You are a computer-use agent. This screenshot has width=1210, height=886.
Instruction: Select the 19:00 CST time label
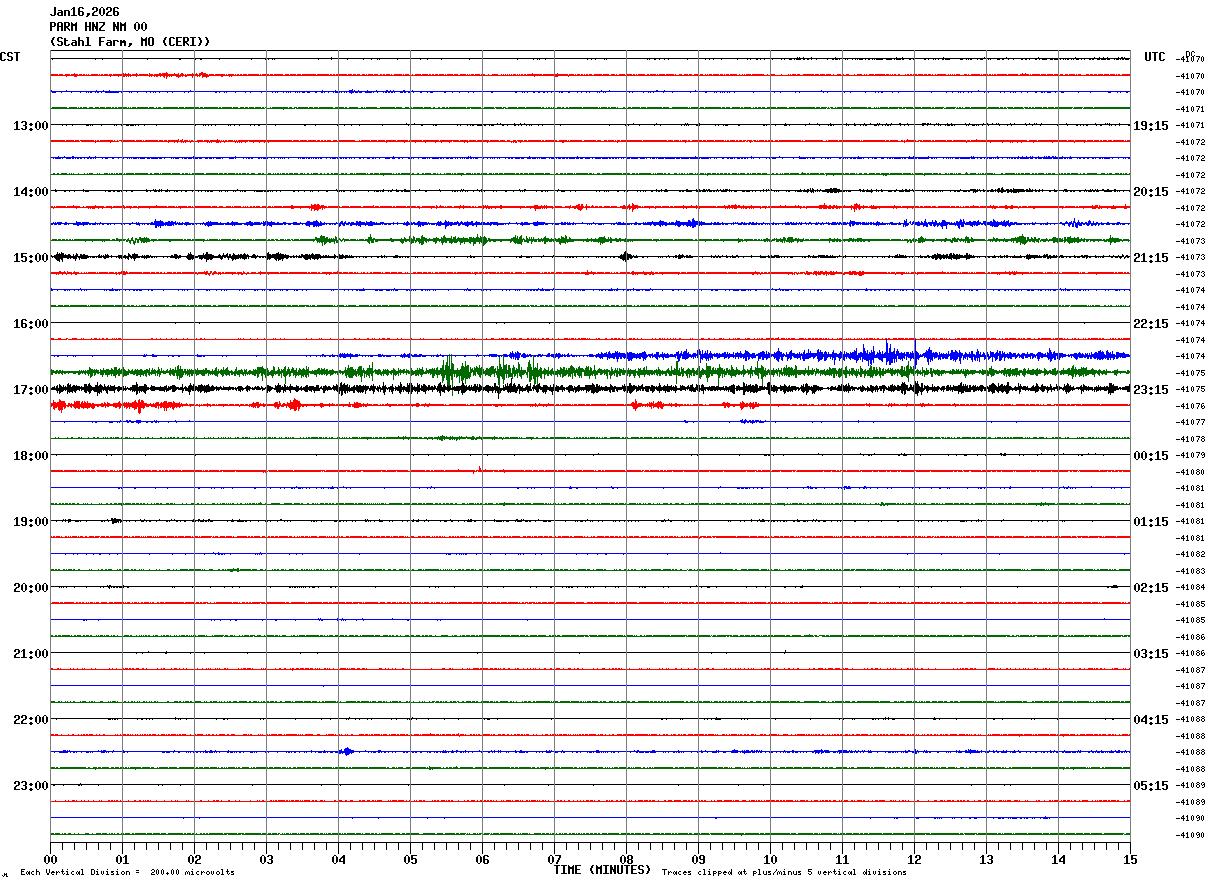(30, 522)
